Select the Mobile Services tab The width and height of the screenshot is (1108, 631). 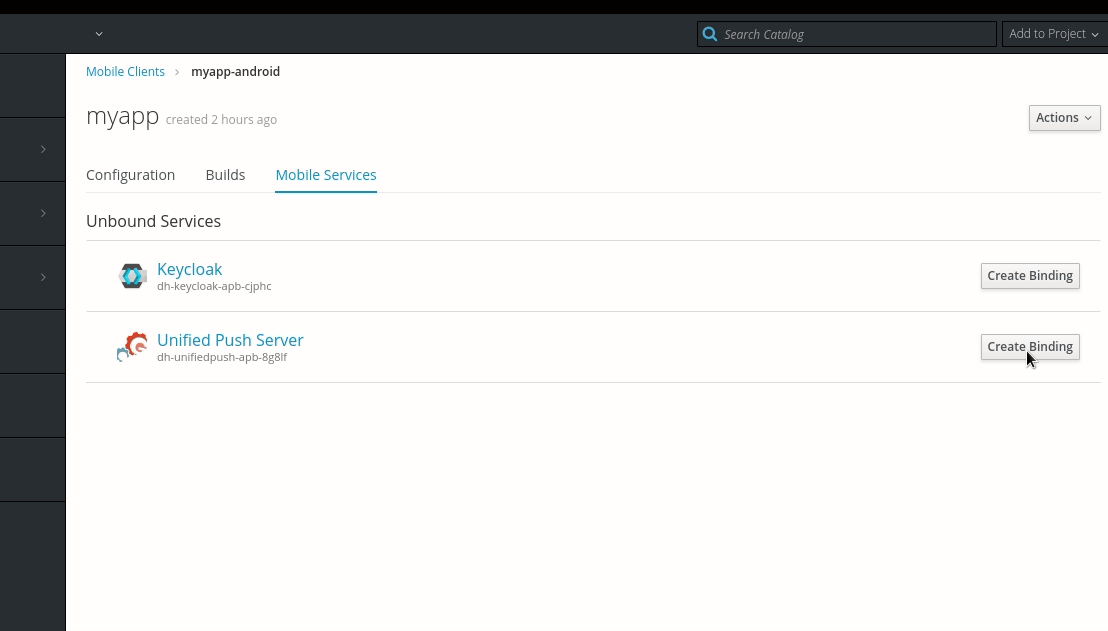coord(326,175)
